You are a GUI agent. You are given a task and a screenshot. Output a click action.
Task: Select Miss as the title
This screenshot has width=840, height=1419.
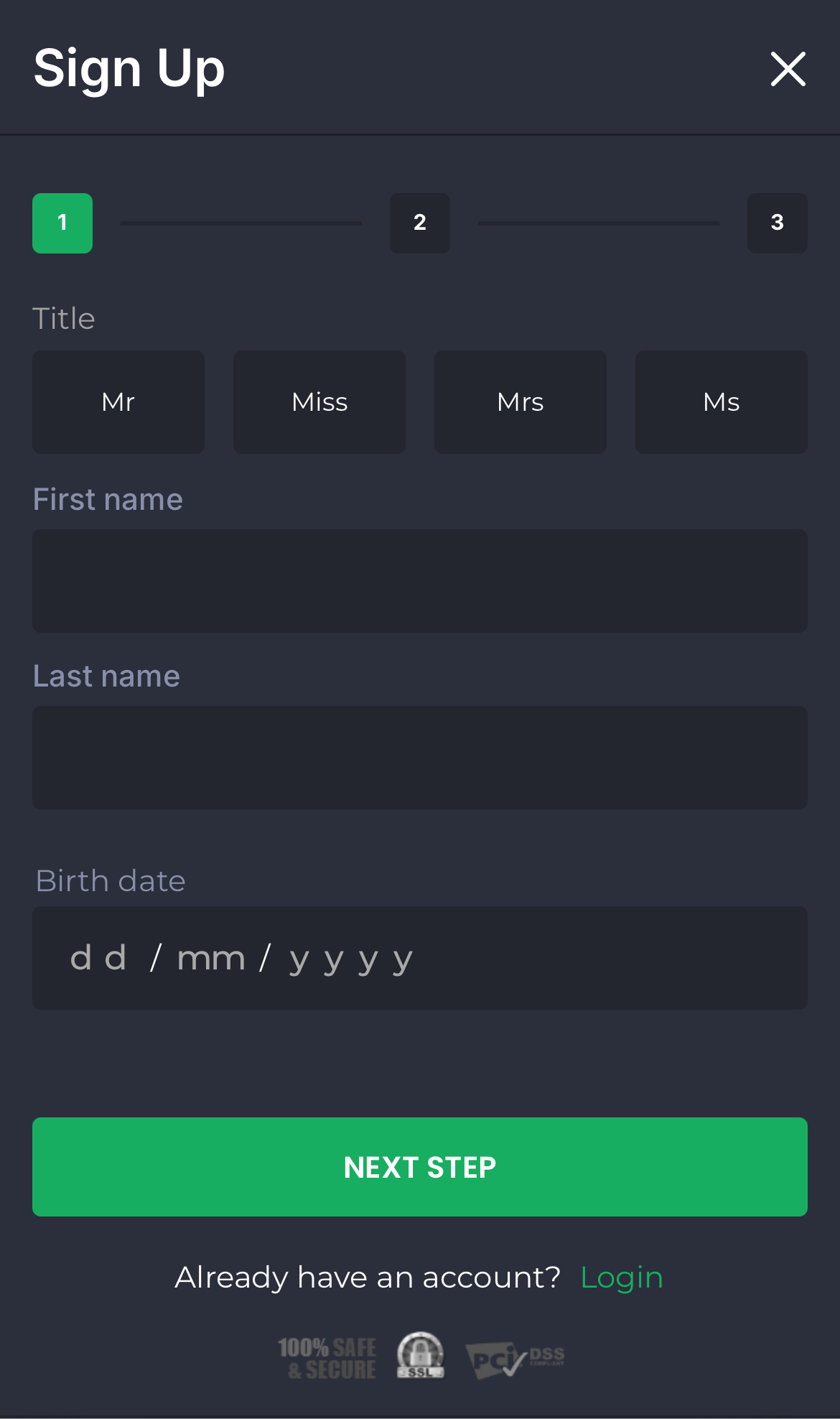pyautogui.click(x=319, y=401)
